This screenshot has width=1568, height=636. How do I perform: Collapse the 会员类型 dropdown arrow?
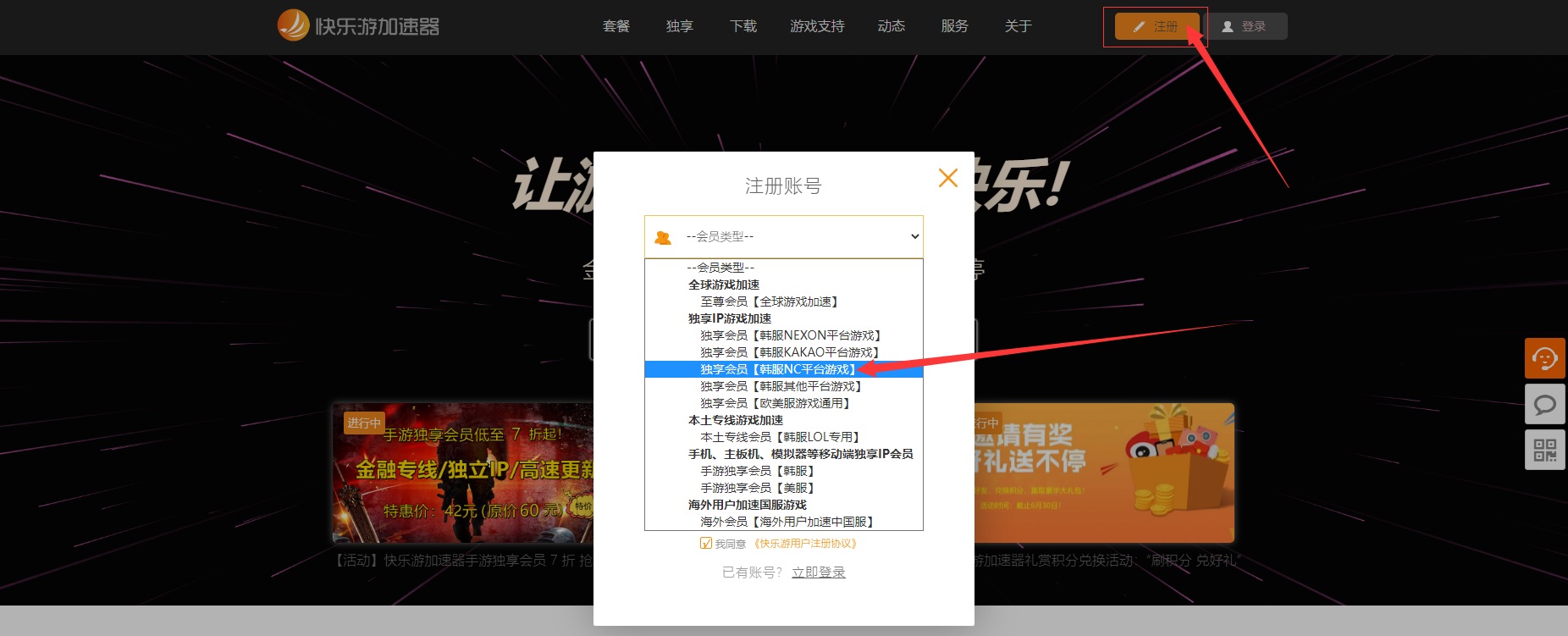pos(914,236)
